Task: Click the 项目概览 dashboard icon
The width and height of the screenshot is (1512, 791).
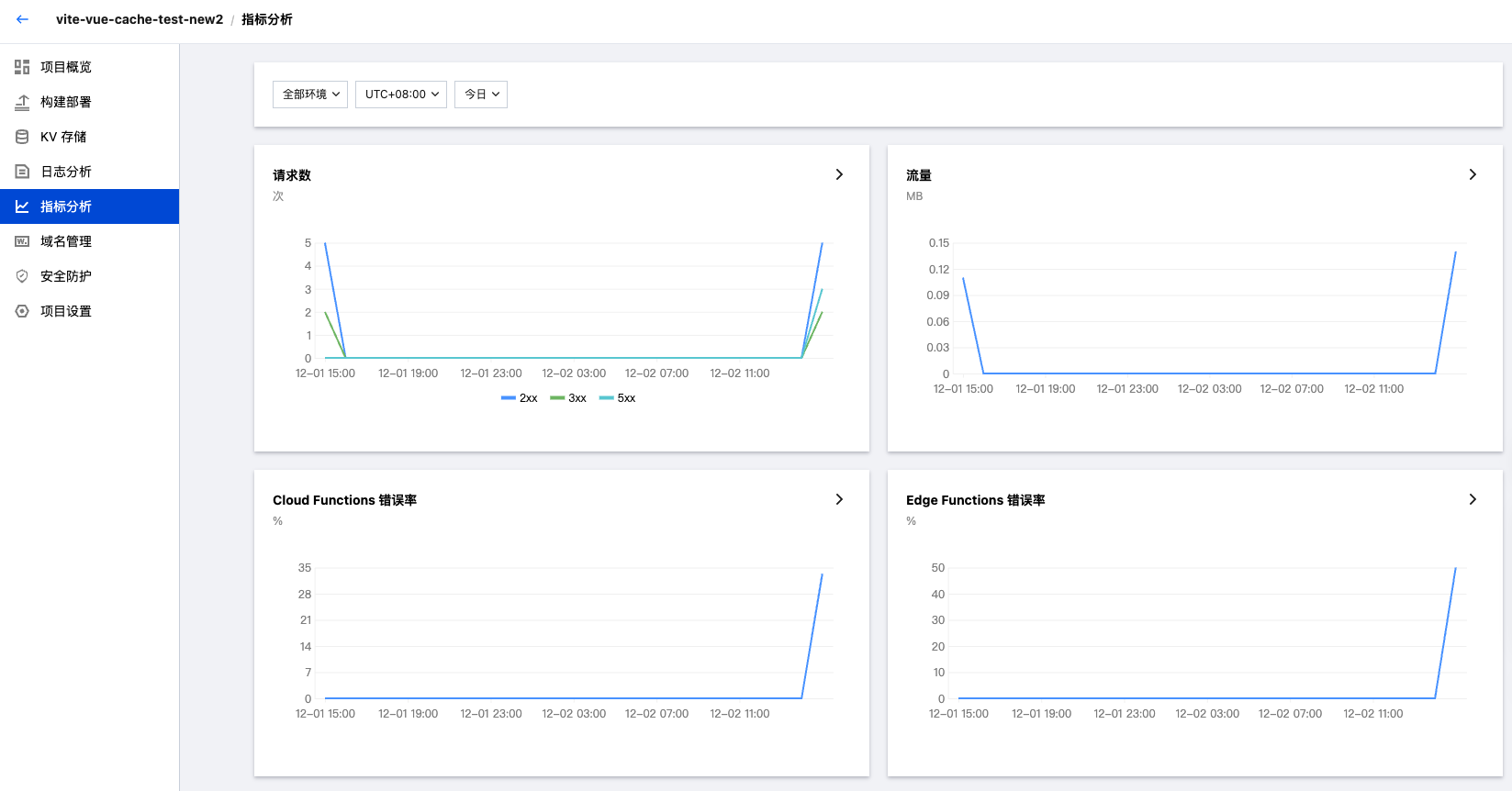Action: pyautogui.click(x=22, y=67)
